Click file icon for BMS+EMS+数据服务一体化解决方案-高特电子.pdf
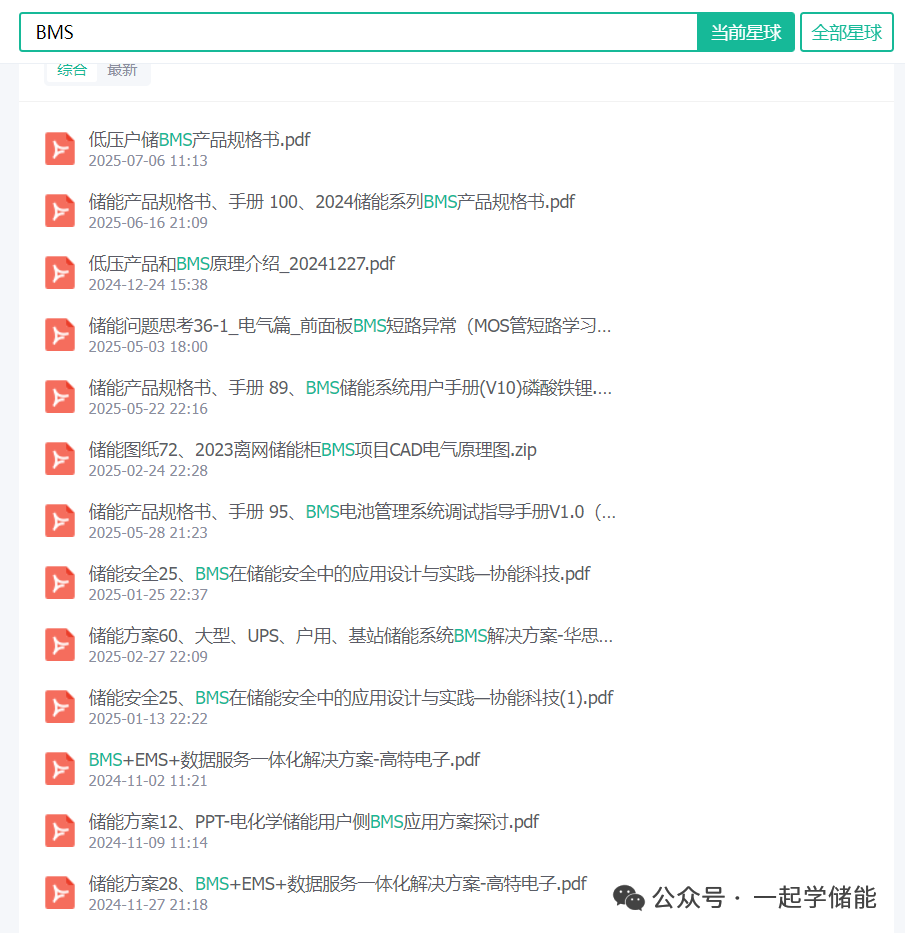The width and height of the screenshot is (905, 933). click(x=60, y=769)
